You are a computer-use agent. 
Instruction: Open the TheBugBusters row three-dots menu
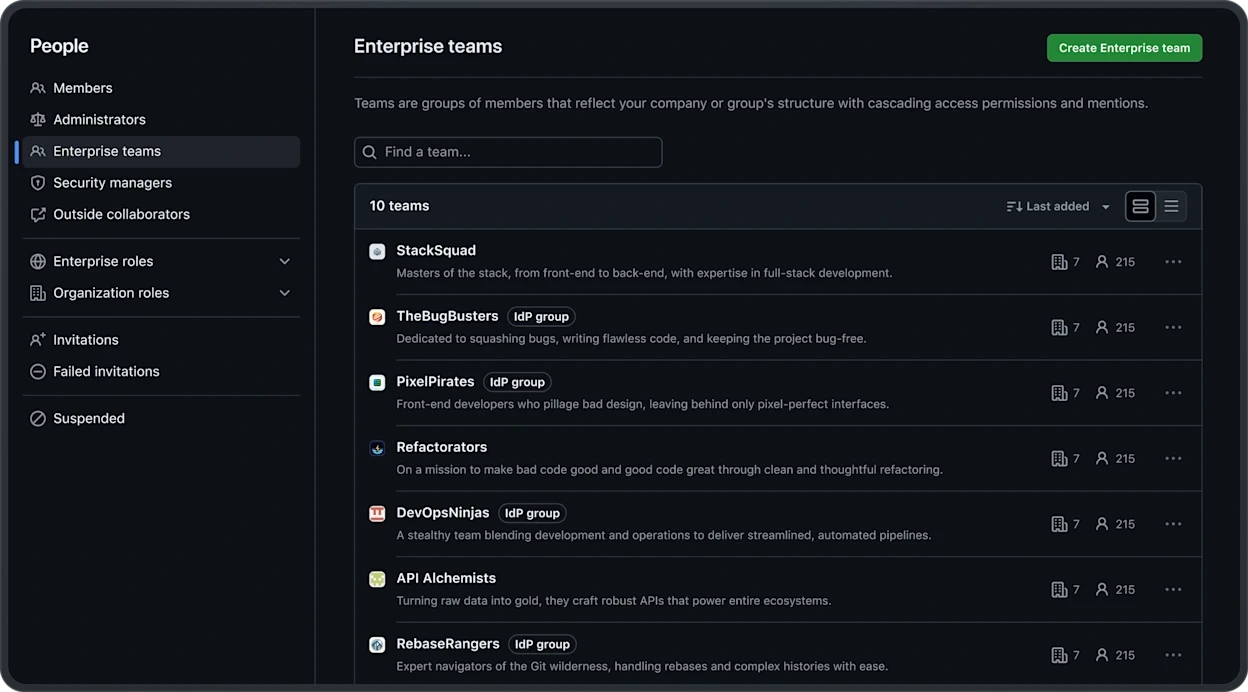click(x=1173, y=327)
